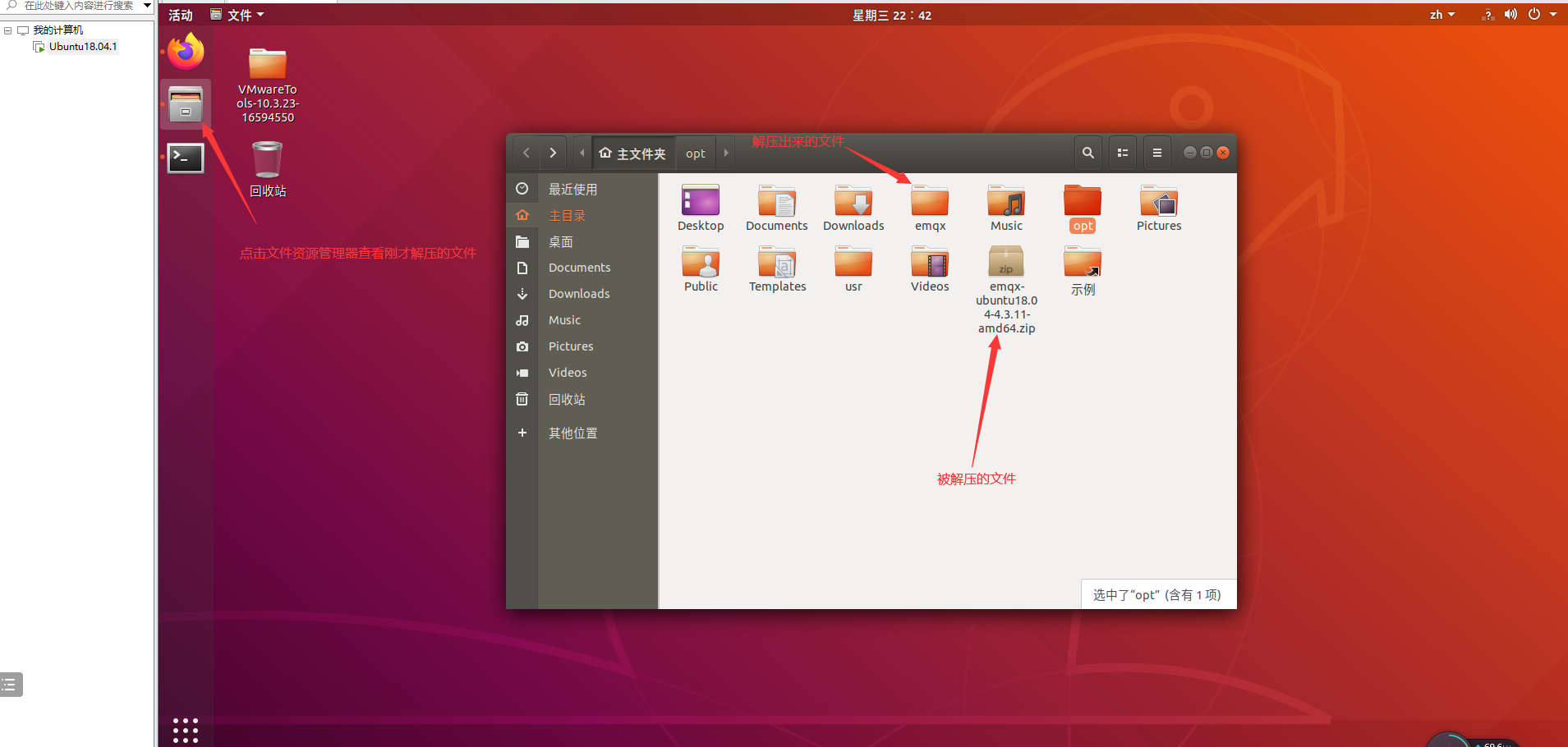
Task: Launch Files manager from the dock
Action: coord(186,104)
